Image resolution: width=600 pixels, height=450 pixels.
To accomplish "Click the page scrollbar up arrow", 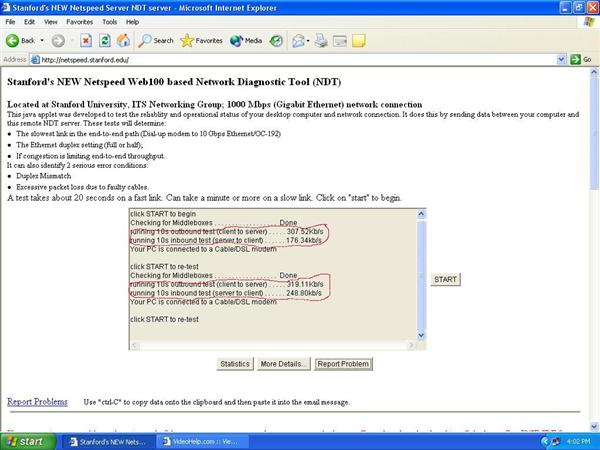I will tap(594, 72).
